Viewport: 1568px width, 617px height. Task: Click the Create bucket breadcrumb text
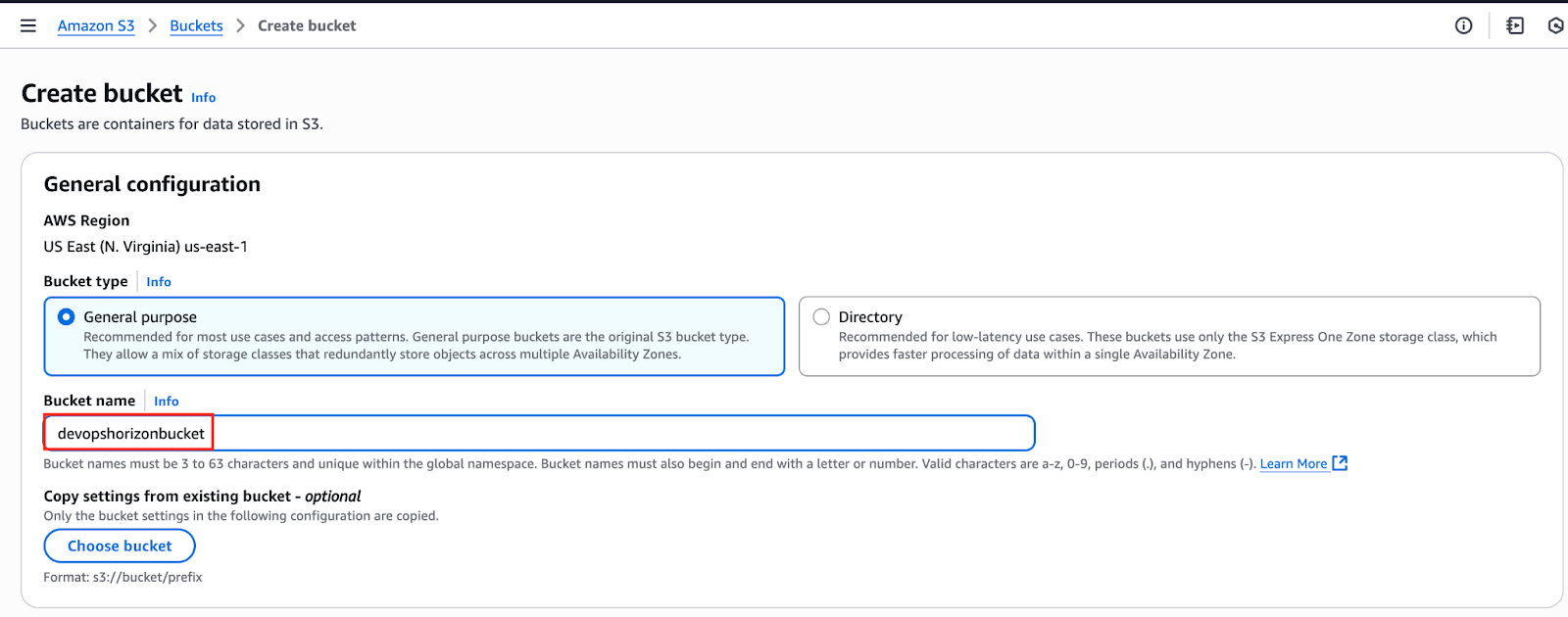pyautogui.click(x=307, y=25)
